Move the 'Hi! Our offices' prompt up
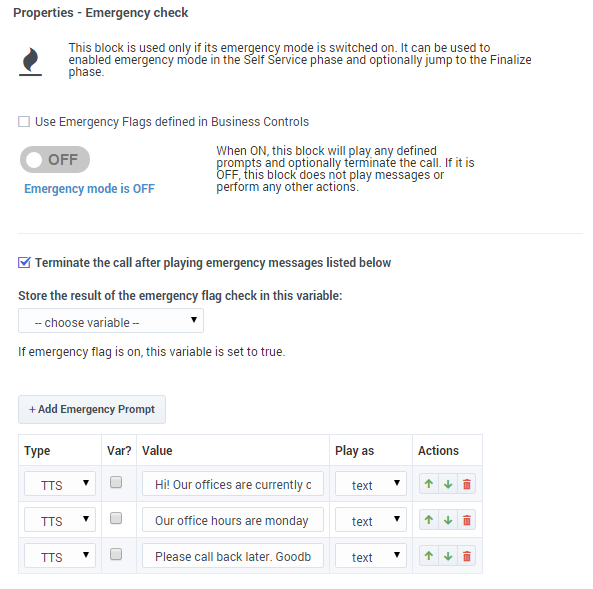593x589 pixels. (x=428, y=484)
